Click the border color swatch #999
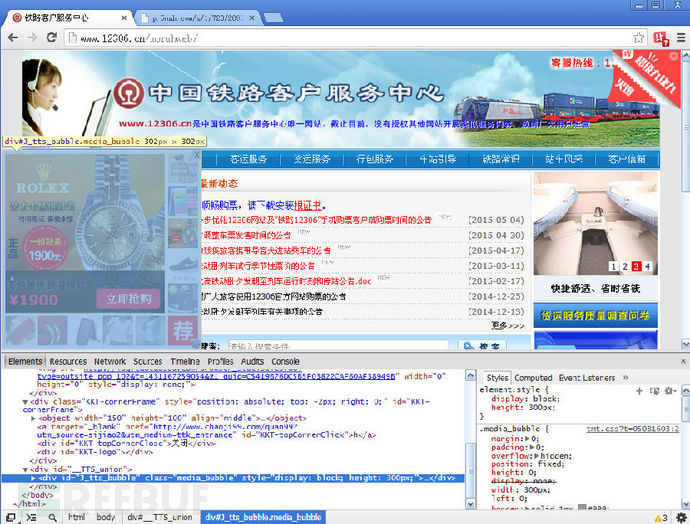The height and width of the screenshot is (524, 690). click(x=582, y=507)
